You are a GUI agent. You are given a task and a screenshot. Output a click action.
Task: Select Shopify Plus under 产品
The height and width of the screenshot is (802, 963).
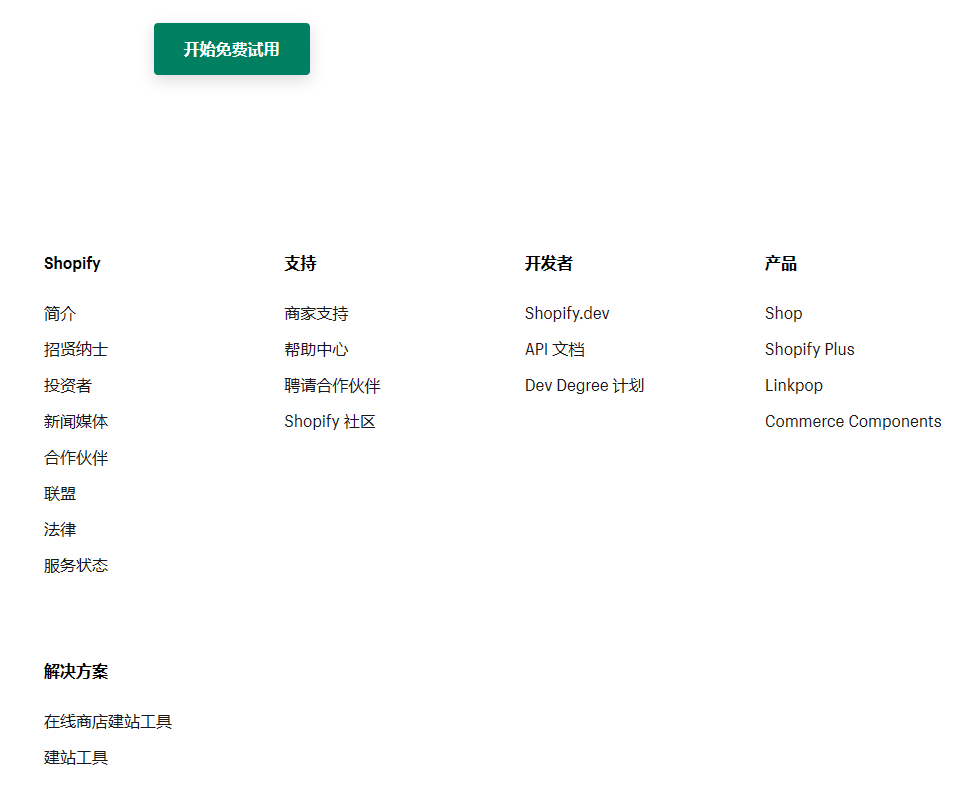[810, 349]
